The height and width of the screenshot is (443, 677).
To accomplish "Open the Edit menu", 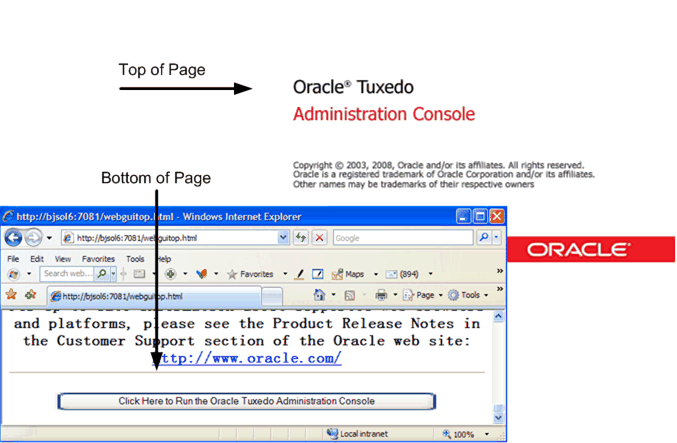I will coord(37,259).
